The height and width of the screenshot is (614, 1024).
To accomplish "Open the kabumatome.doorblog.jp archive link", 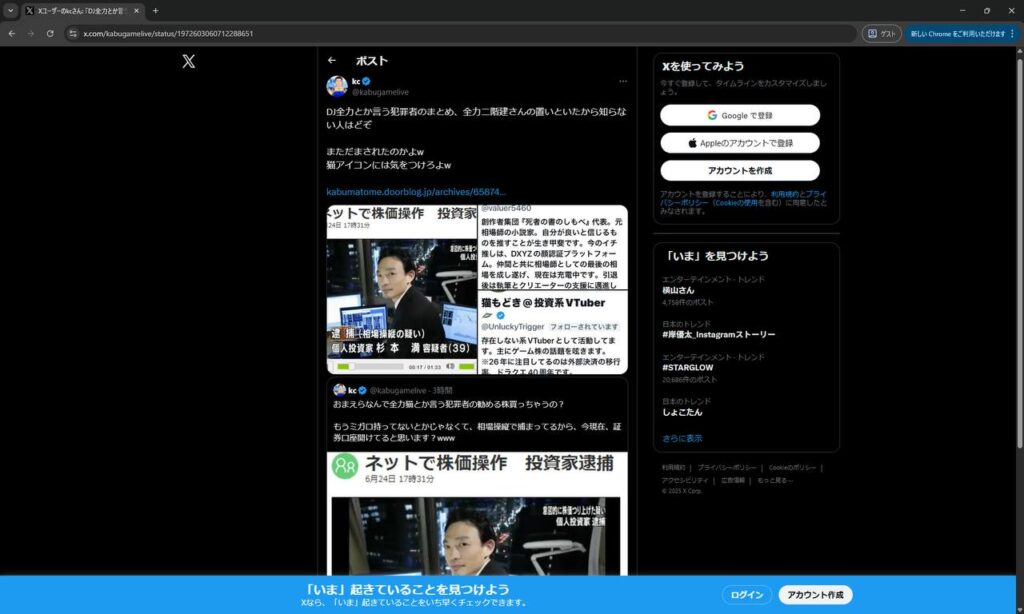I will (x=416, y=191).
